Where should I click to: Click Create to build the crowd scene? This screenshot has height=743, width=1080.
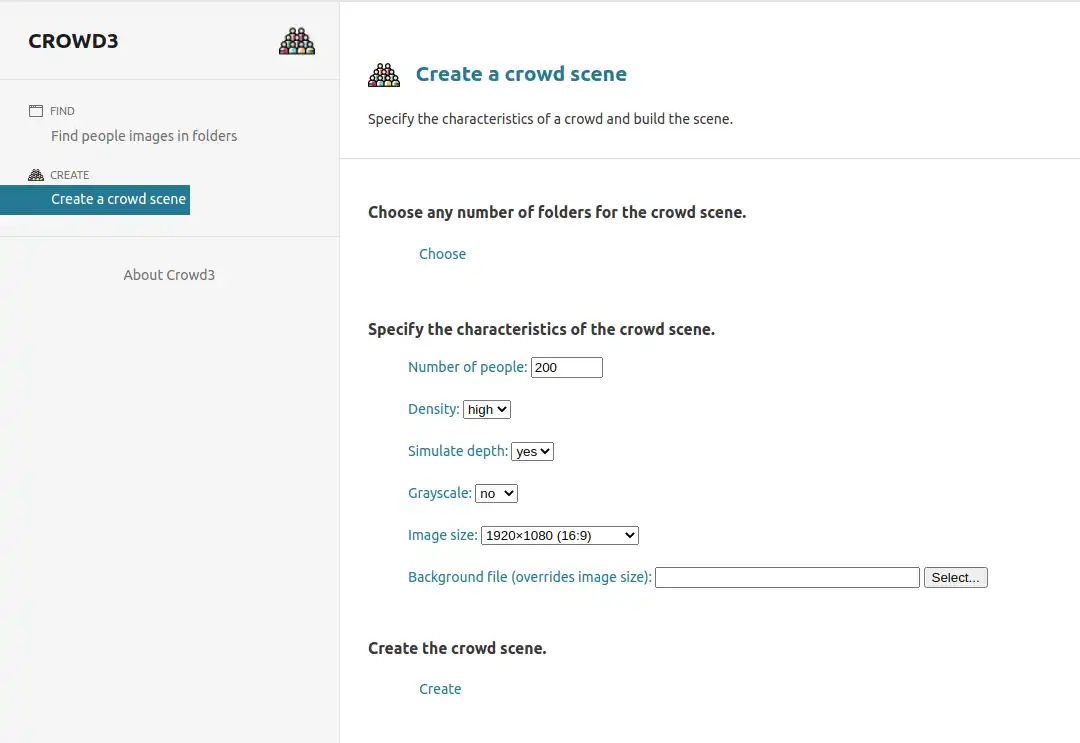pyautogui.click(x=440, y=689)
